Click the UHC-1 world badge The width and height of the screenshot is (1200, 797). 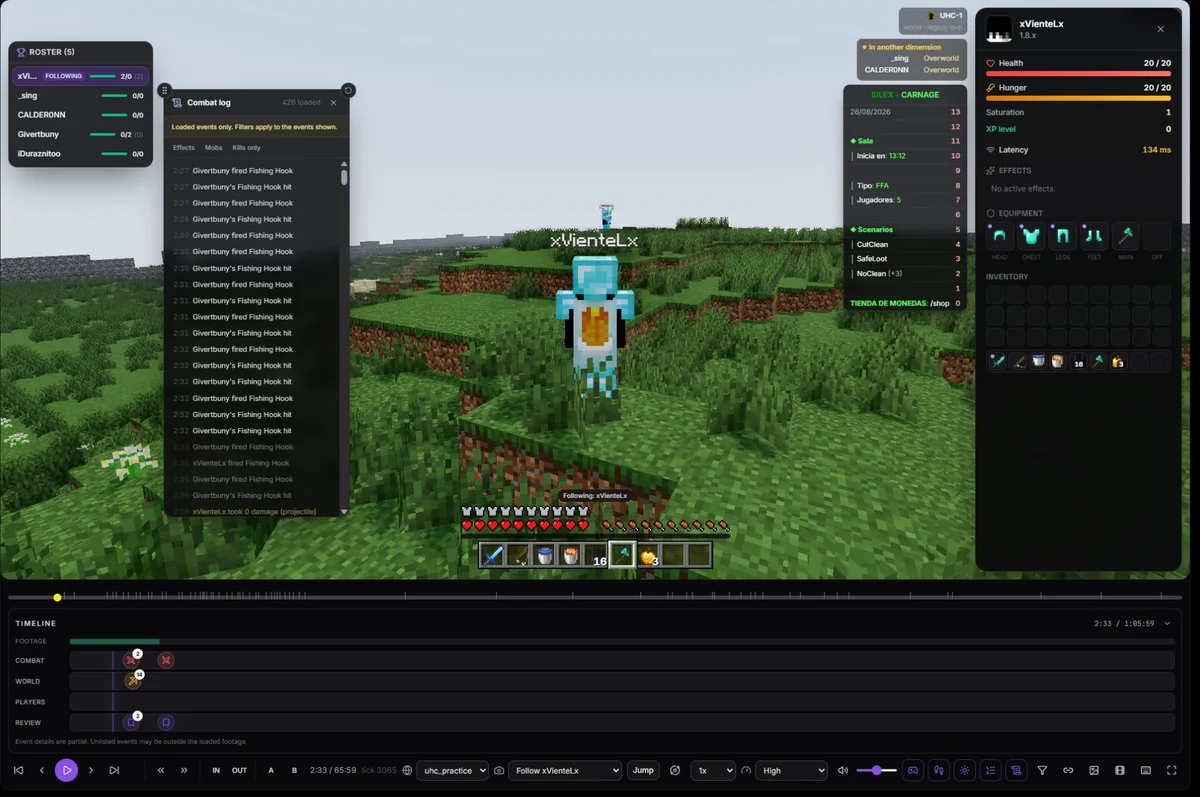tap(932, 20)
